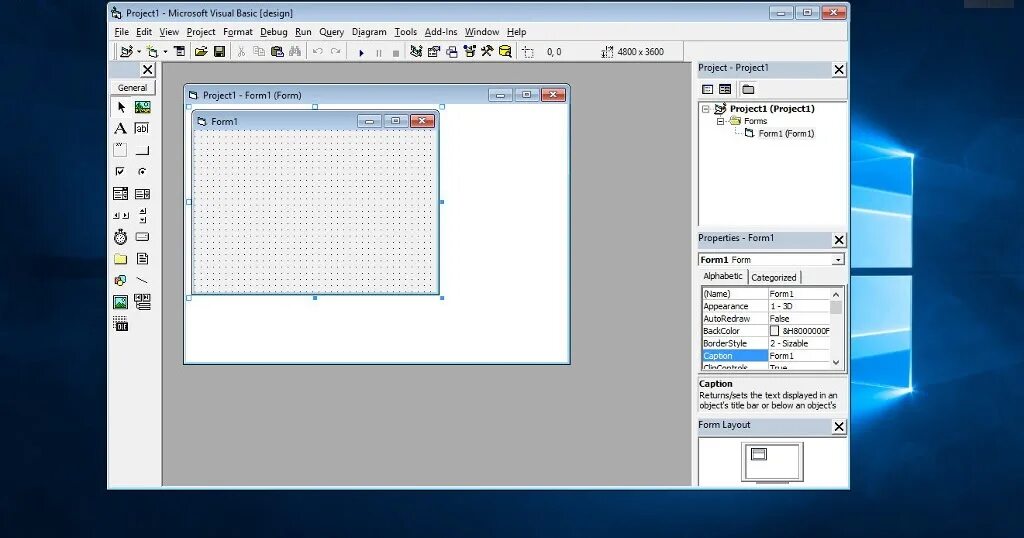Open the Project menu
1024x538 pixels.
click(200, 31)
